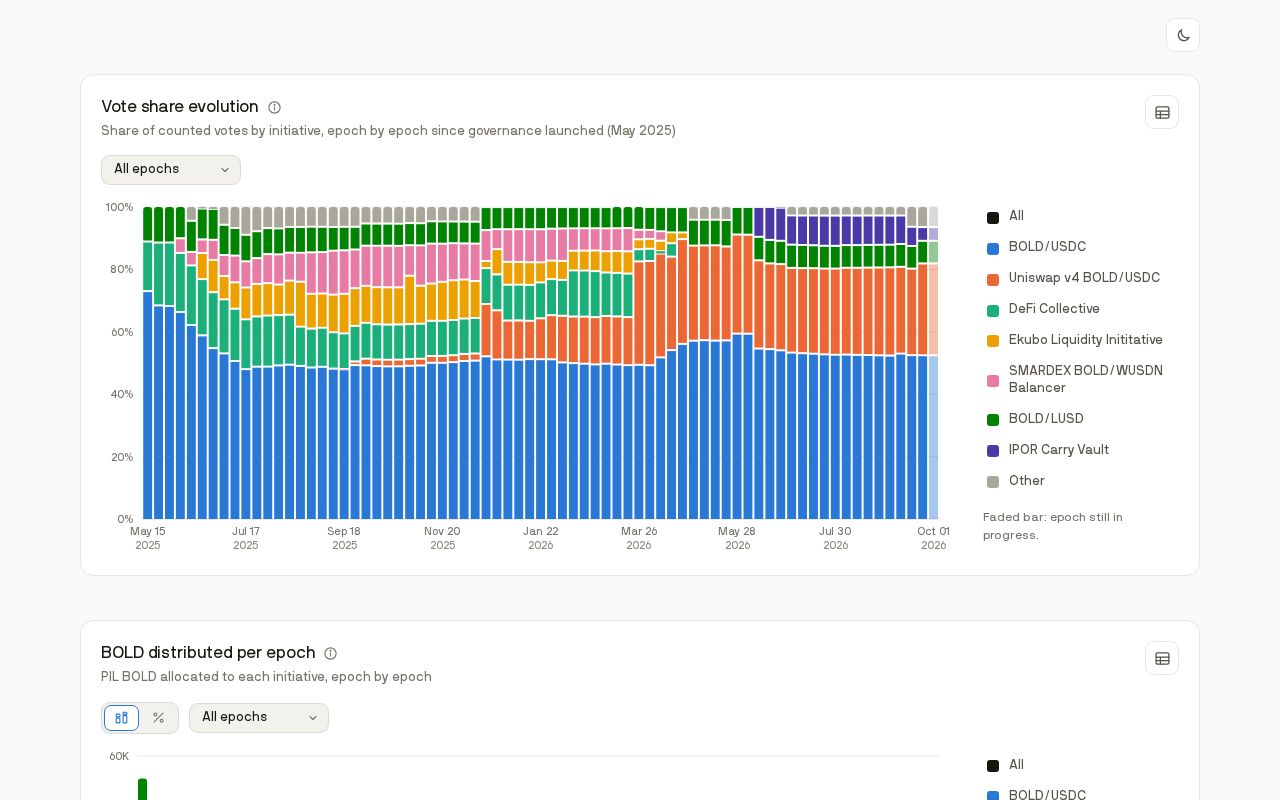The width and height of the screenshot is (1280, 800).
Task: Open All epochs dropdown in BOLD distributed section
Action: pos(259,718)
